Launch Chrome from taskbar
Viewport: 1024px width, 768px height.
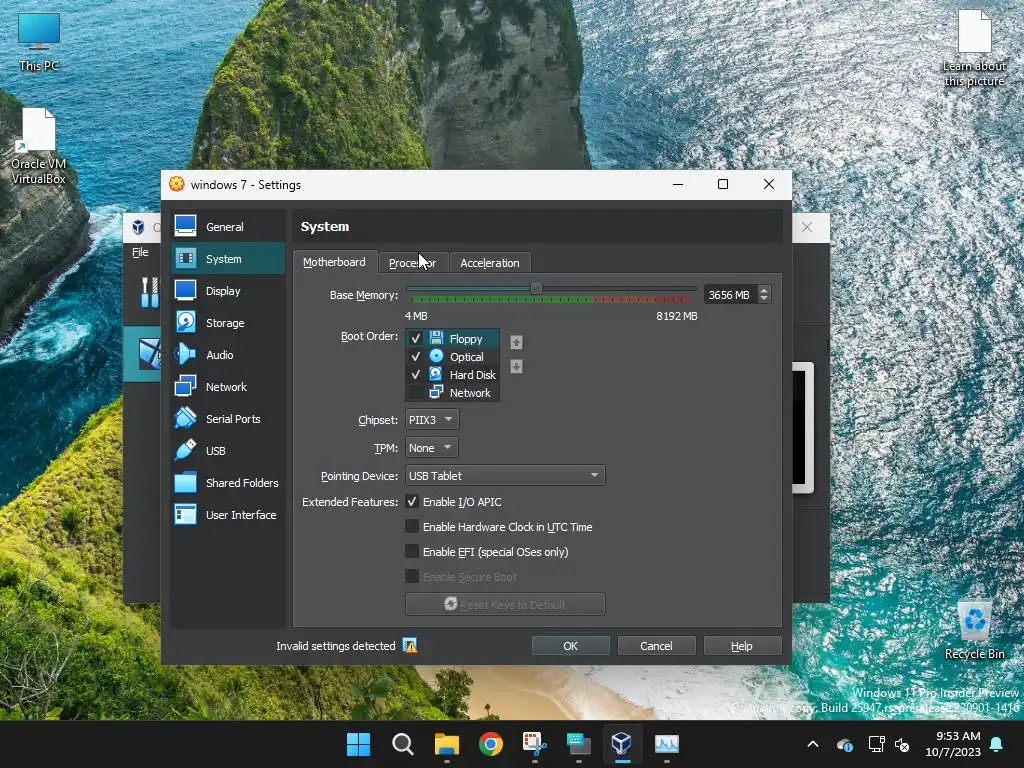coord(490,744)
